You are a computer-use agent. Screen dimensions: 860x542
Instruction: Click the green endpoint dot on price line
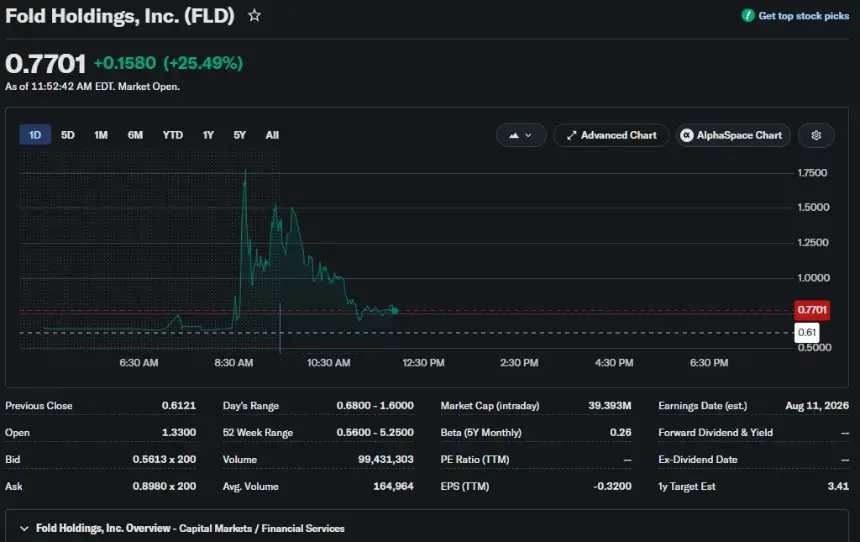pos(395,310)
